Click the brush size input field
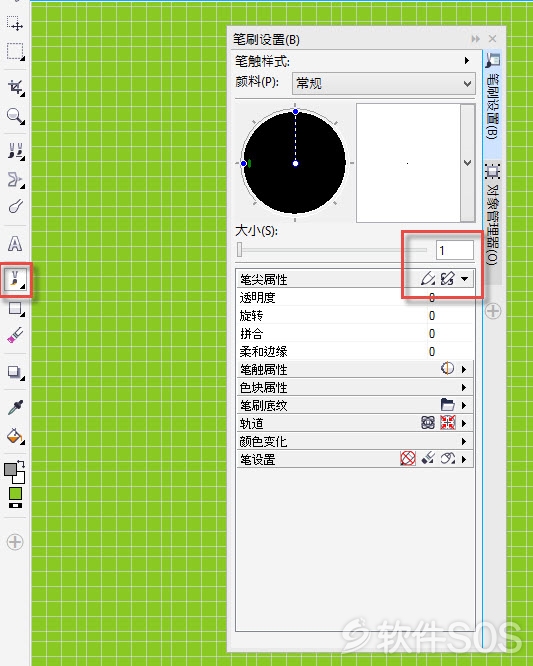Viewport: 533px width, 666px height. (454, 250)
